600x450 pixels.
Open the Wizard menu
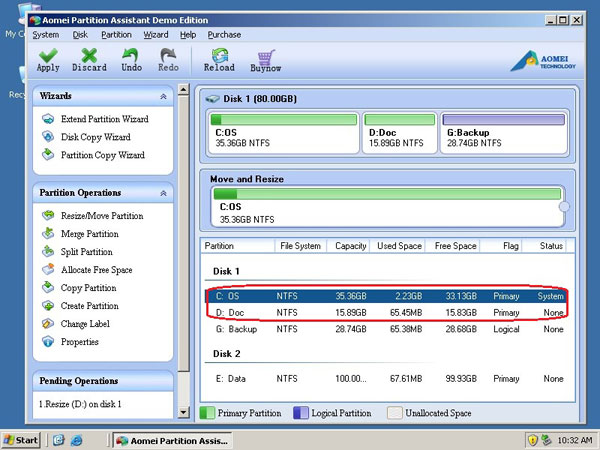pos(156,35)
